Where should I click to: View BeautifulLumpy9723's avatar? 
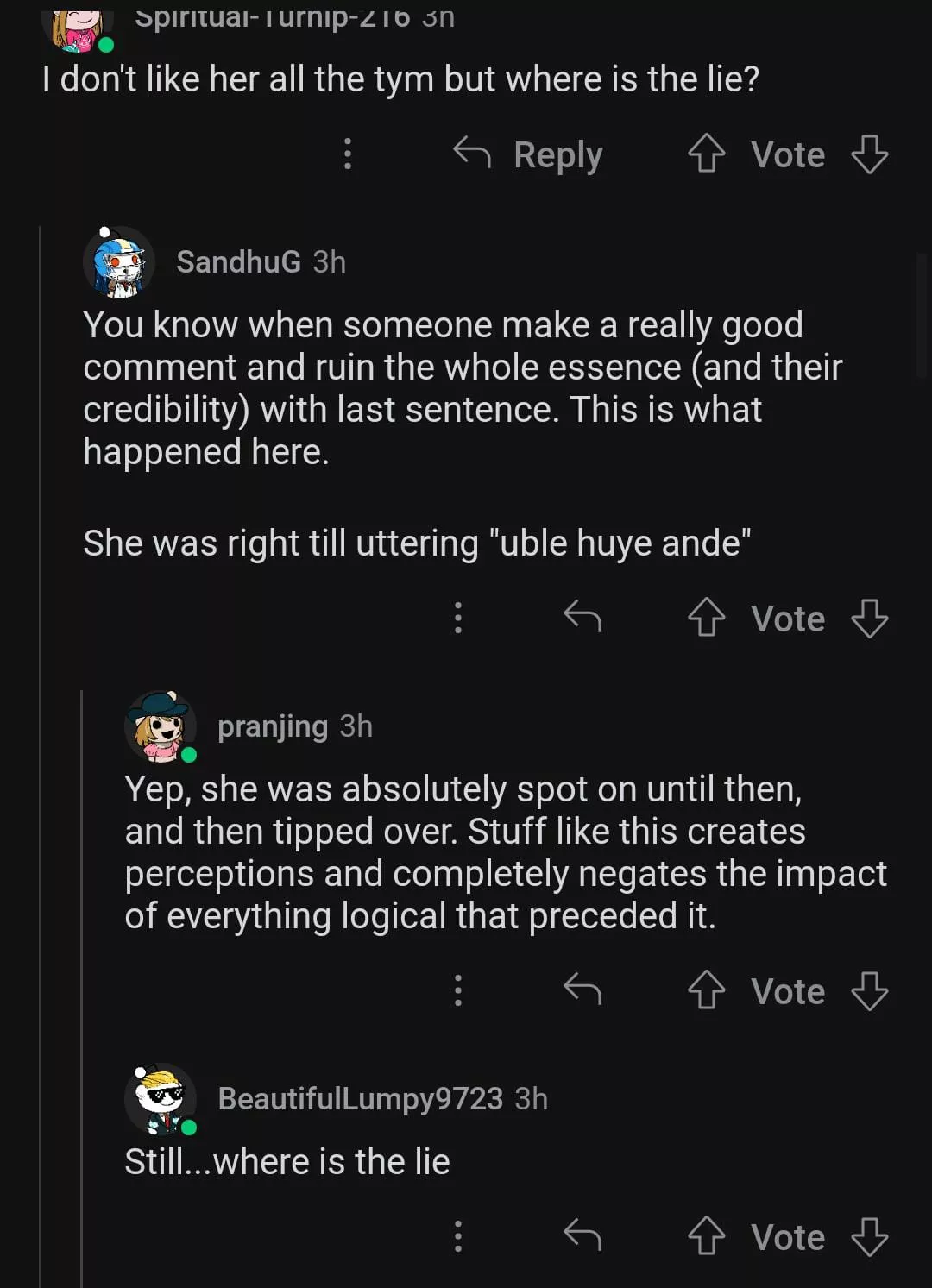[161, 1099]
